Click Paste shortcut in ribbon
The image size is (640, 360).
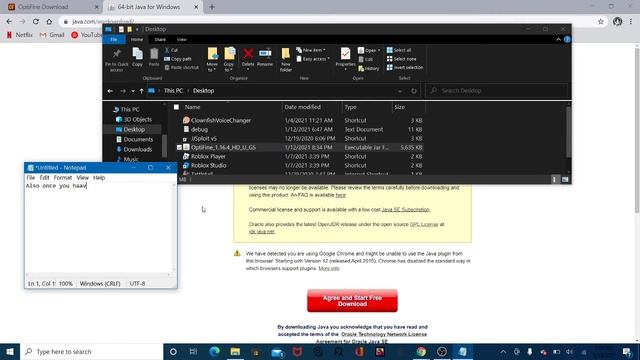tap(182, 67)
